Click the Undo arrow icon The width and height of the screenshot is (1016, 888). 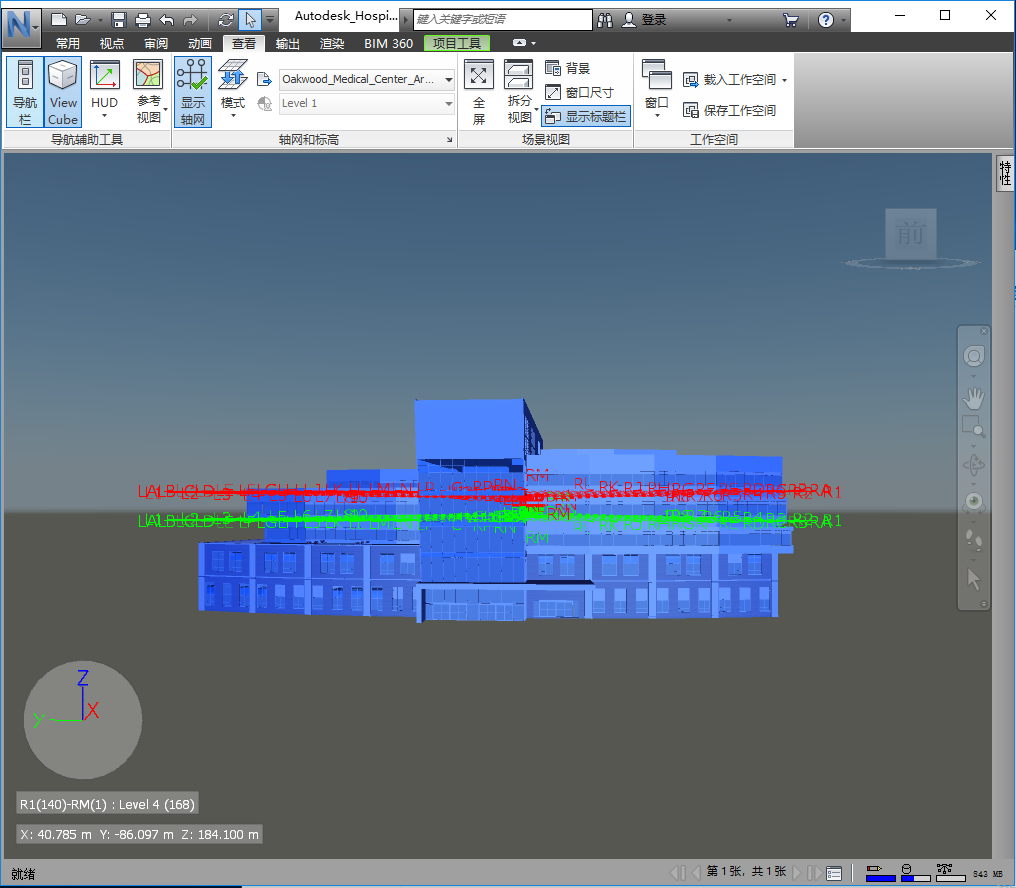pyautogui.click(x=167, y=20)
